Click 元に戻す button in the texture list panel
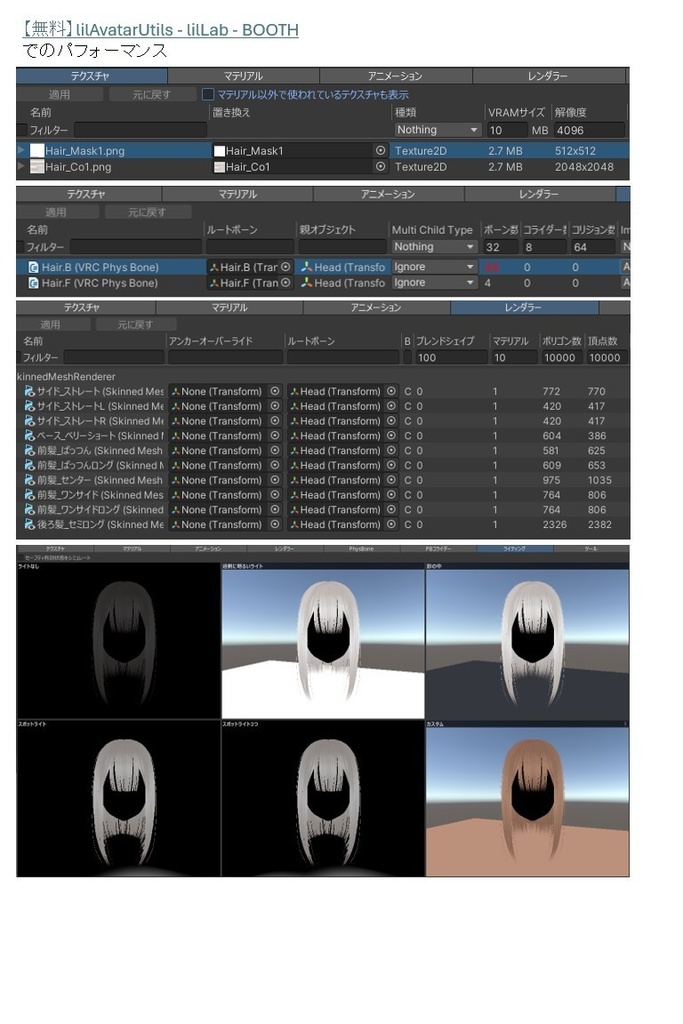The image size is (683, 1024). click(x=151, y=95)
